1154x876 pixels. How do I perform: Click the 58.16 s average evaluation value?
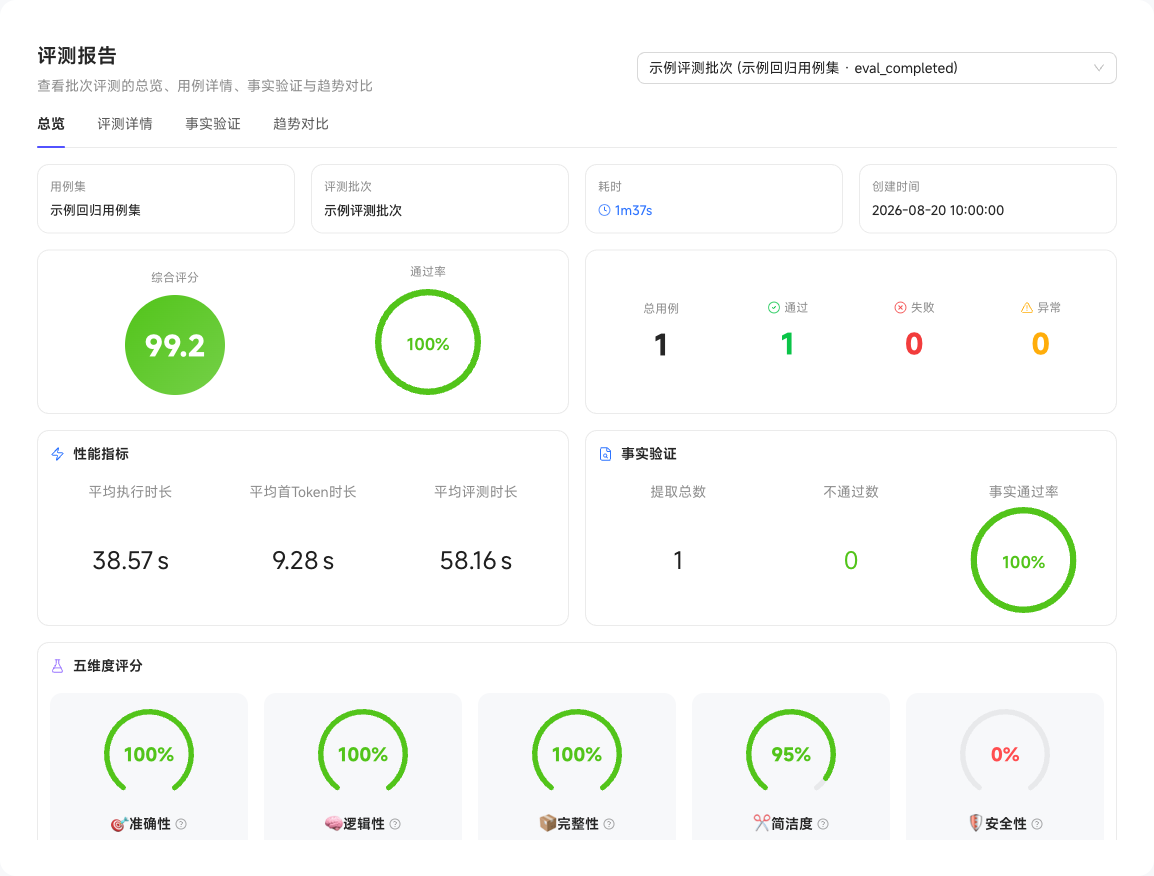click(476, 561)
